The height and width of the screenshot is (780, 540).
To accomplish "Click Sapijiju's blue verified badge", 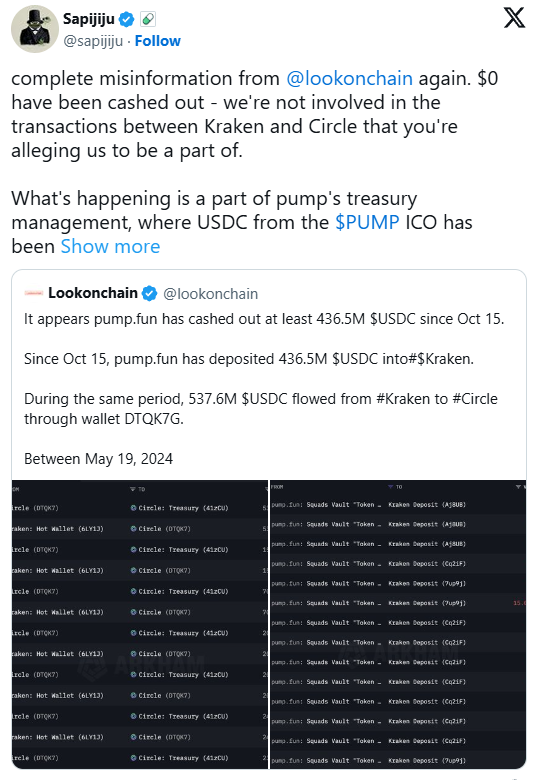I will point(127,19).
